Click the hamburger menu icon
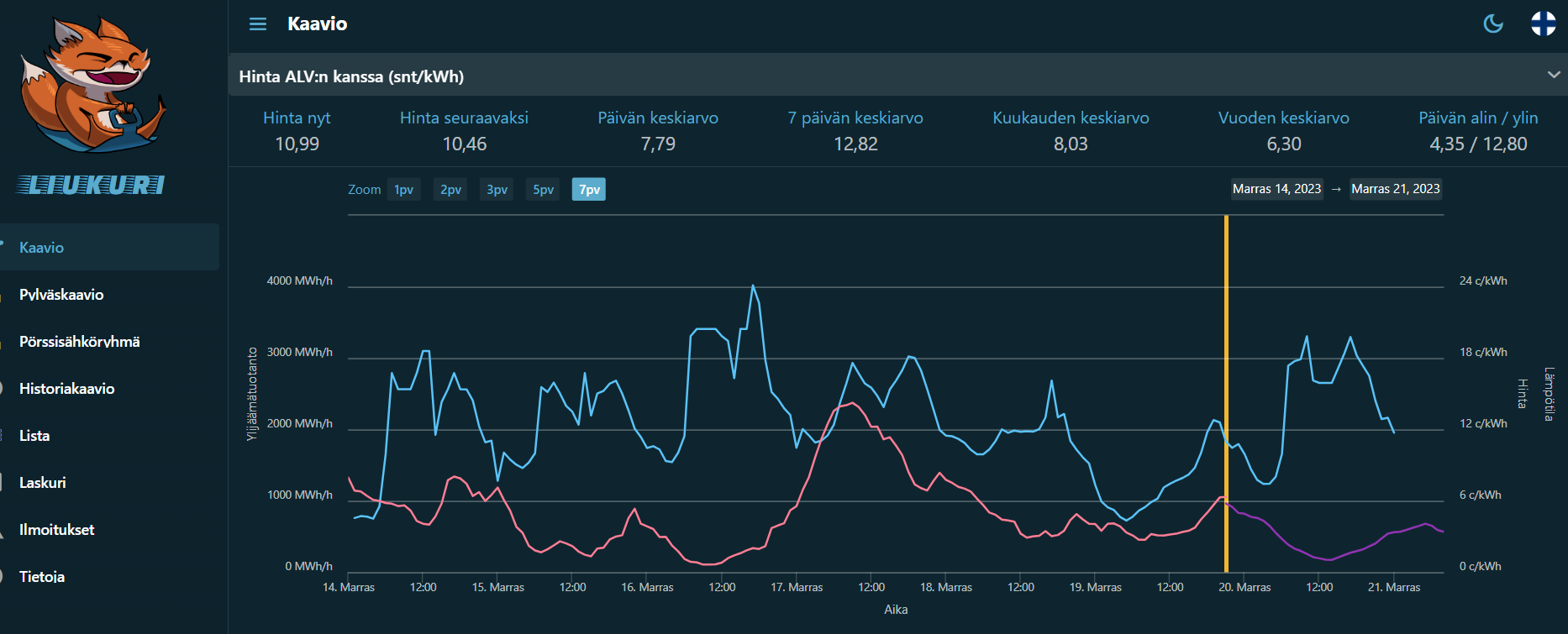Screen dimensions: 1568x634 point(258,24)
